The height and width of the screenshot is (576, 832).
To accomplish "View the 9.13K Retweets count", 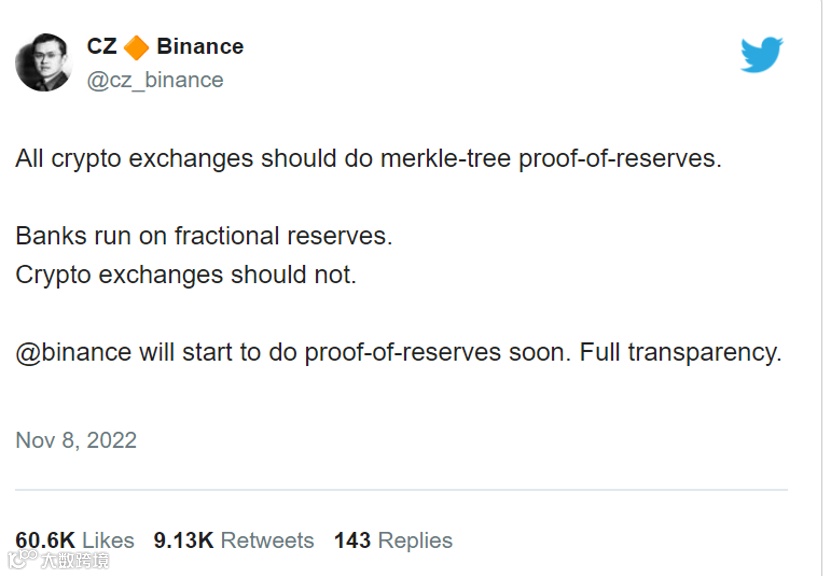I will pyautogui.click(x=233, y=540).
